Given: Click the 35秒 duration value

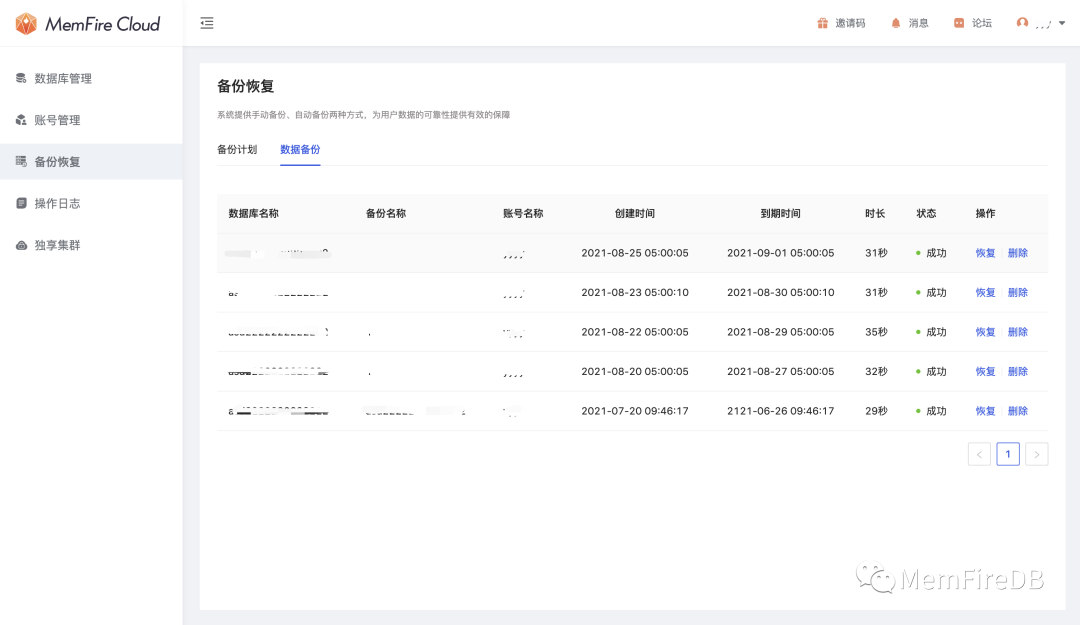Looking at the screenshot, I should (876, 332).
